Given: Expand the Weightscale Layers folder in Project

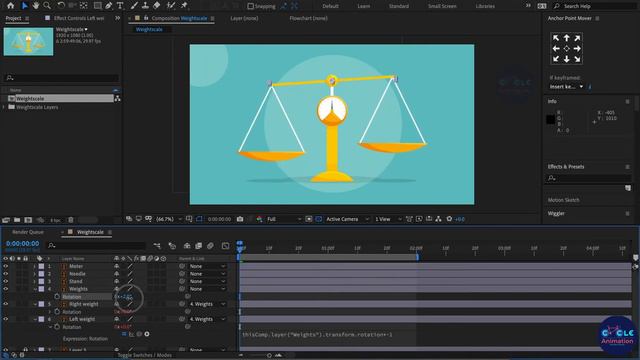Looking at the screenshot, I should pos(4,107).
